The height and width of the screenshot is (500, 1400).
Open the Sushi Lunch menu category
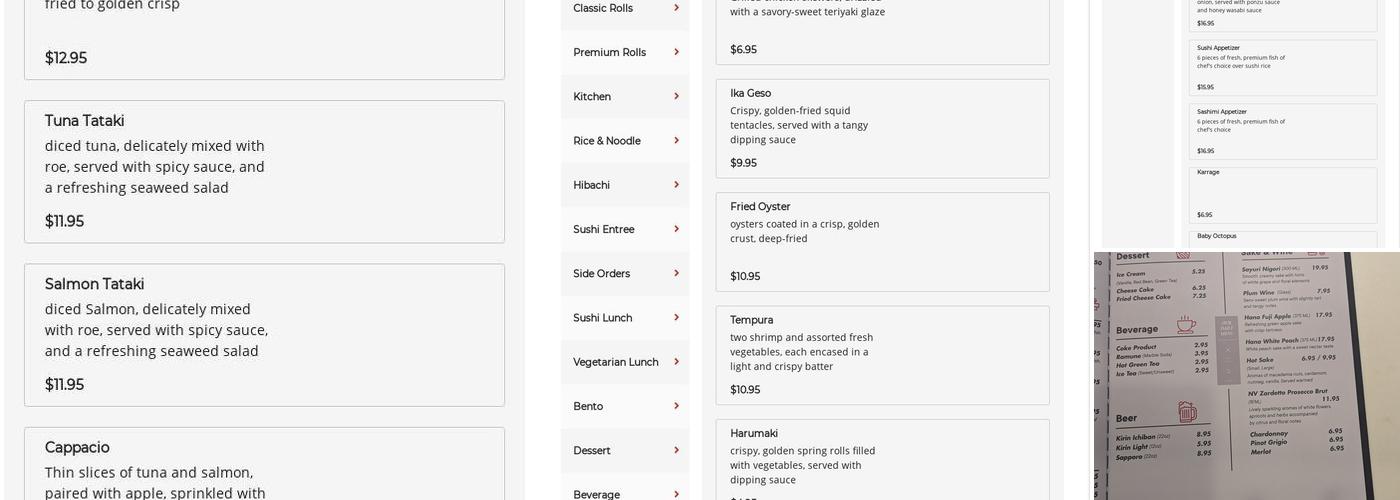pos(602,318)
